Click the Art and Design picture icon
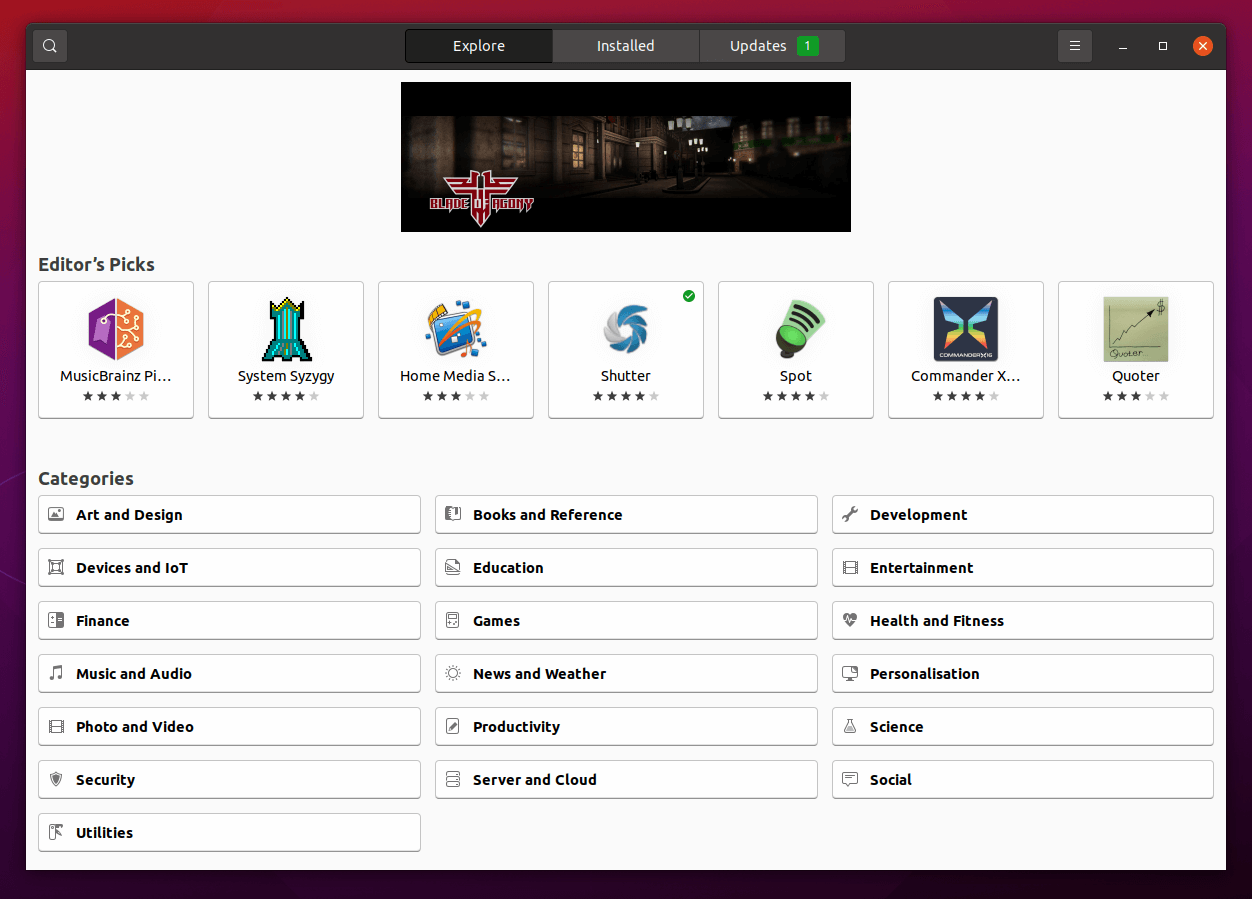Screen dimensions: 1252x899 [56, 515]
